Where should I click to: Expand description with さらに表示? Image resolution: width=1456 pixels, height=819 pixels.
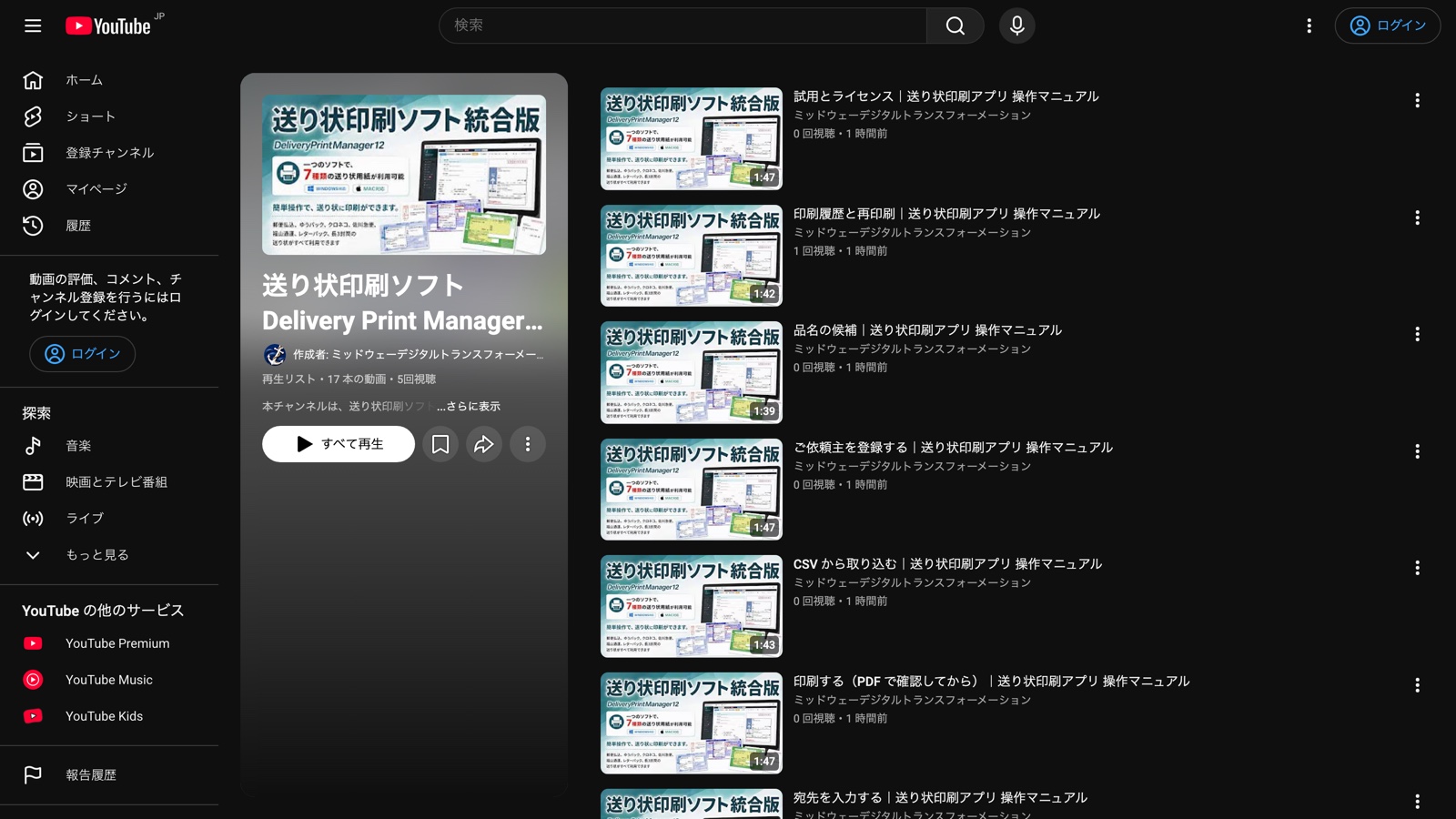coord(469,407)
